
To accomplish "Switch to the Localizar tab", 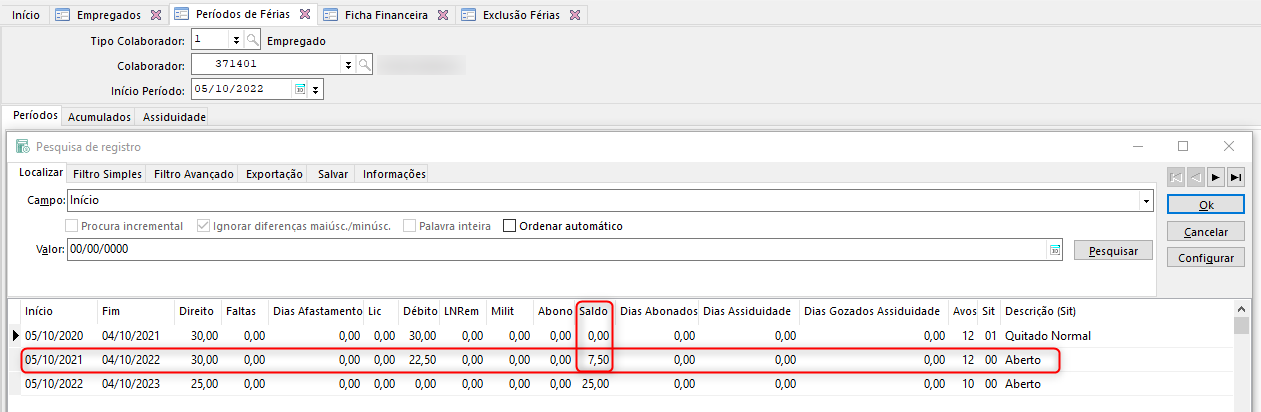I will 42,173.
